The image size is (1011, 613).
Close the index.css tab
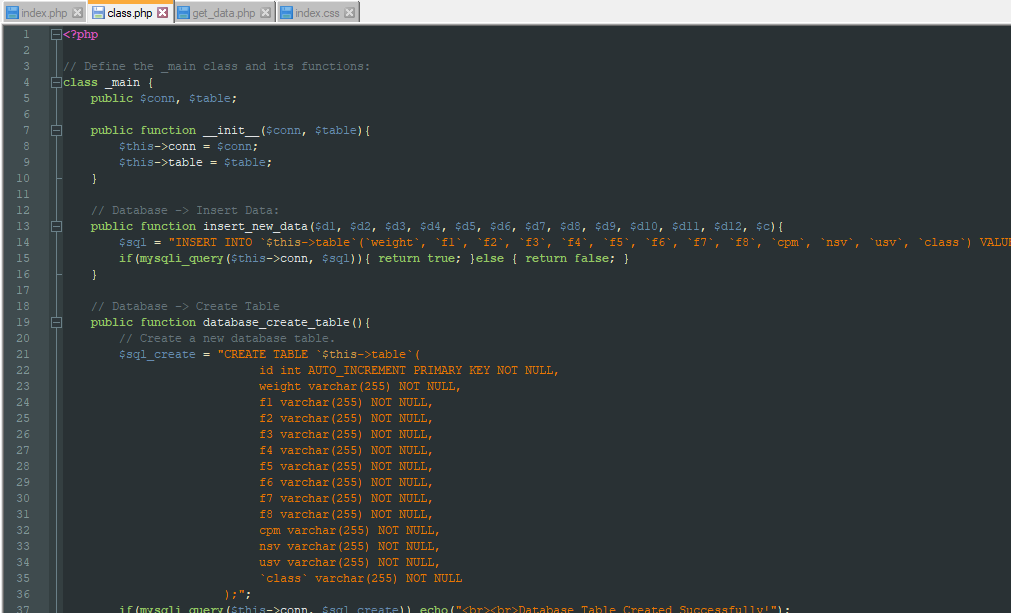pyautogui.click(x=347, y=13)
